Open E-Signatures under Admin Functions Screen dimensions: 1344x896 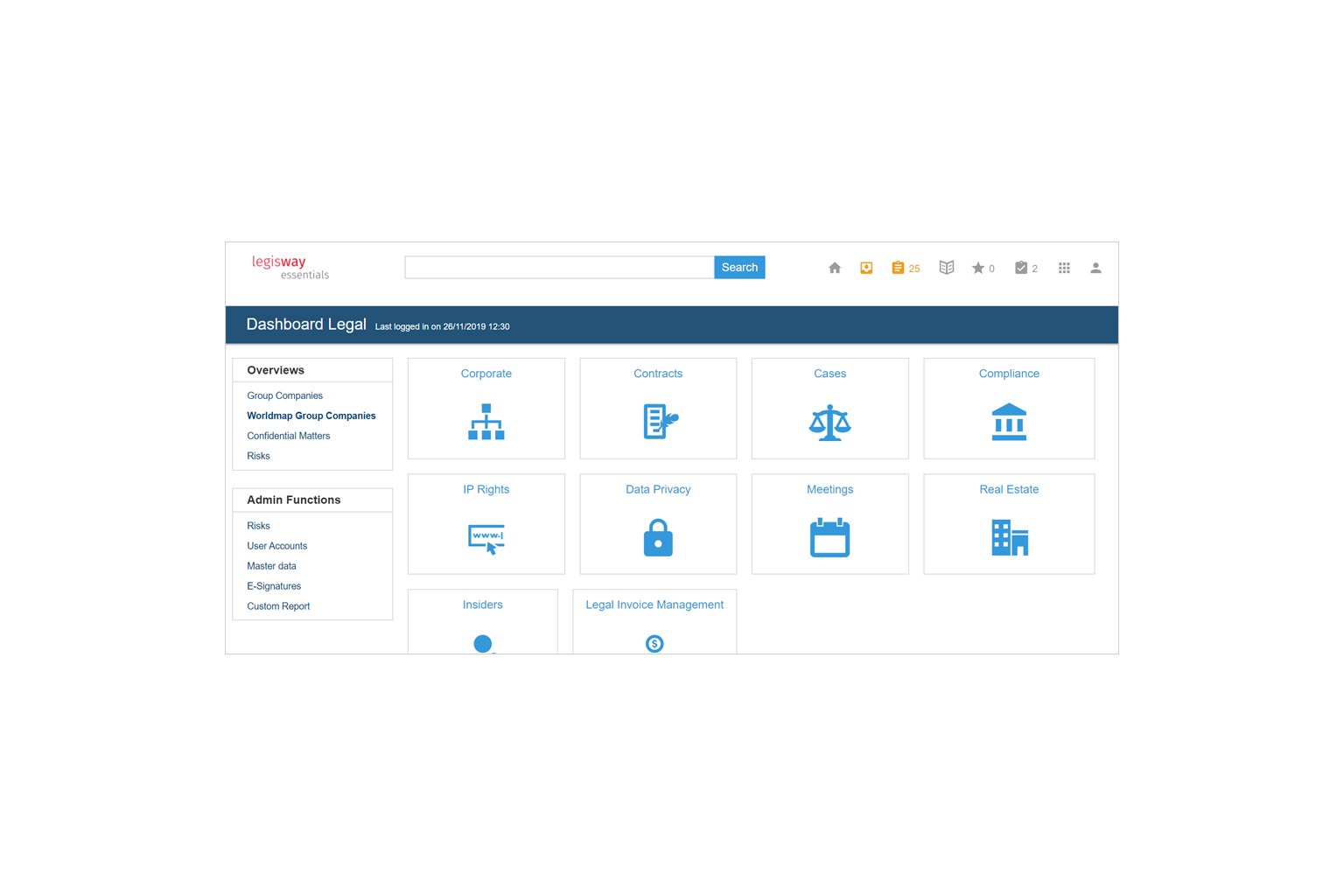pyautogui.click(x=274, y=586)
